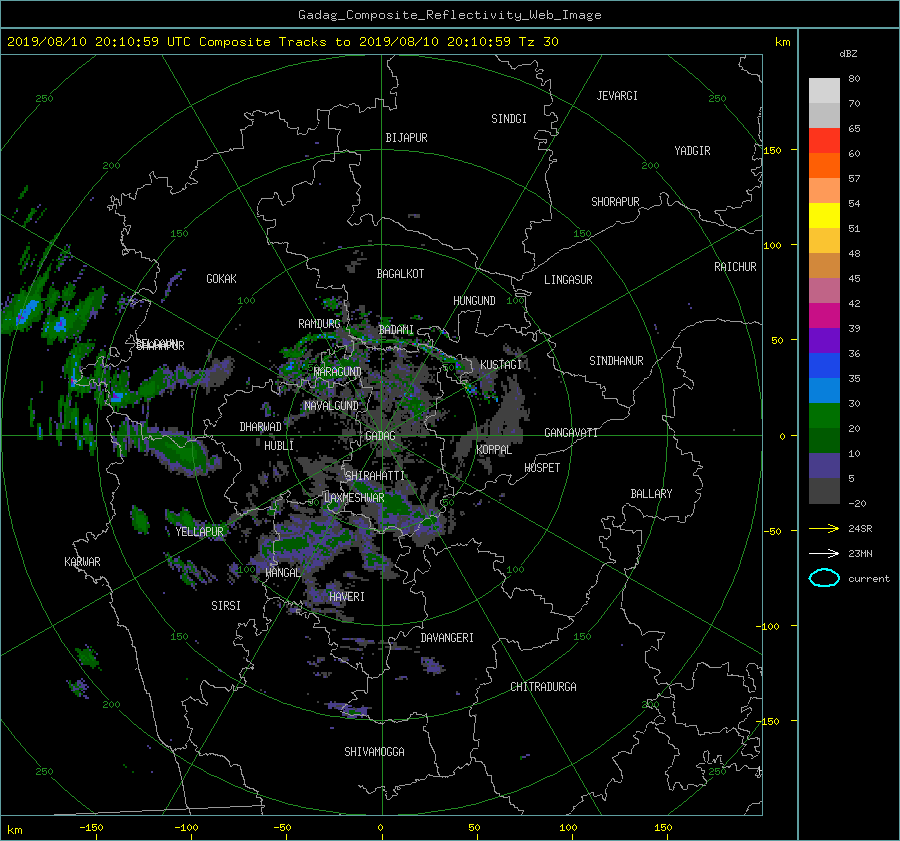Viewport: 900px width, 841px height.
Task: Select the orange 57-60 dBZ legend swatch
Action: click(824, 166)
